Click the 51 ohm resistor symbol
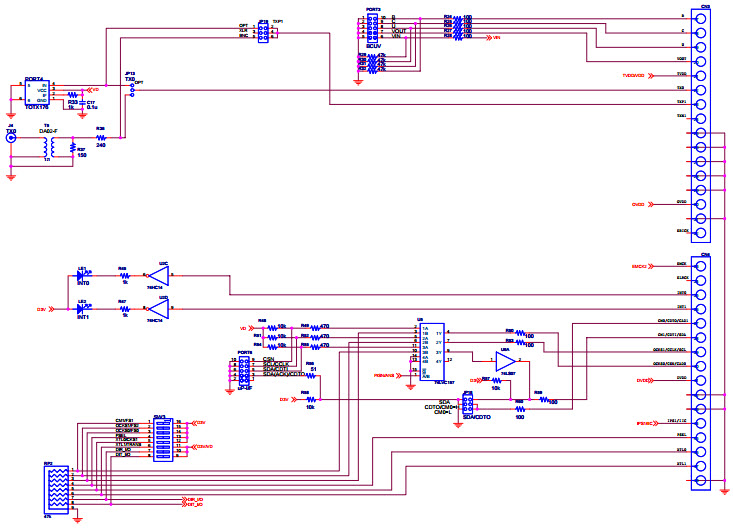 point(311,375)
